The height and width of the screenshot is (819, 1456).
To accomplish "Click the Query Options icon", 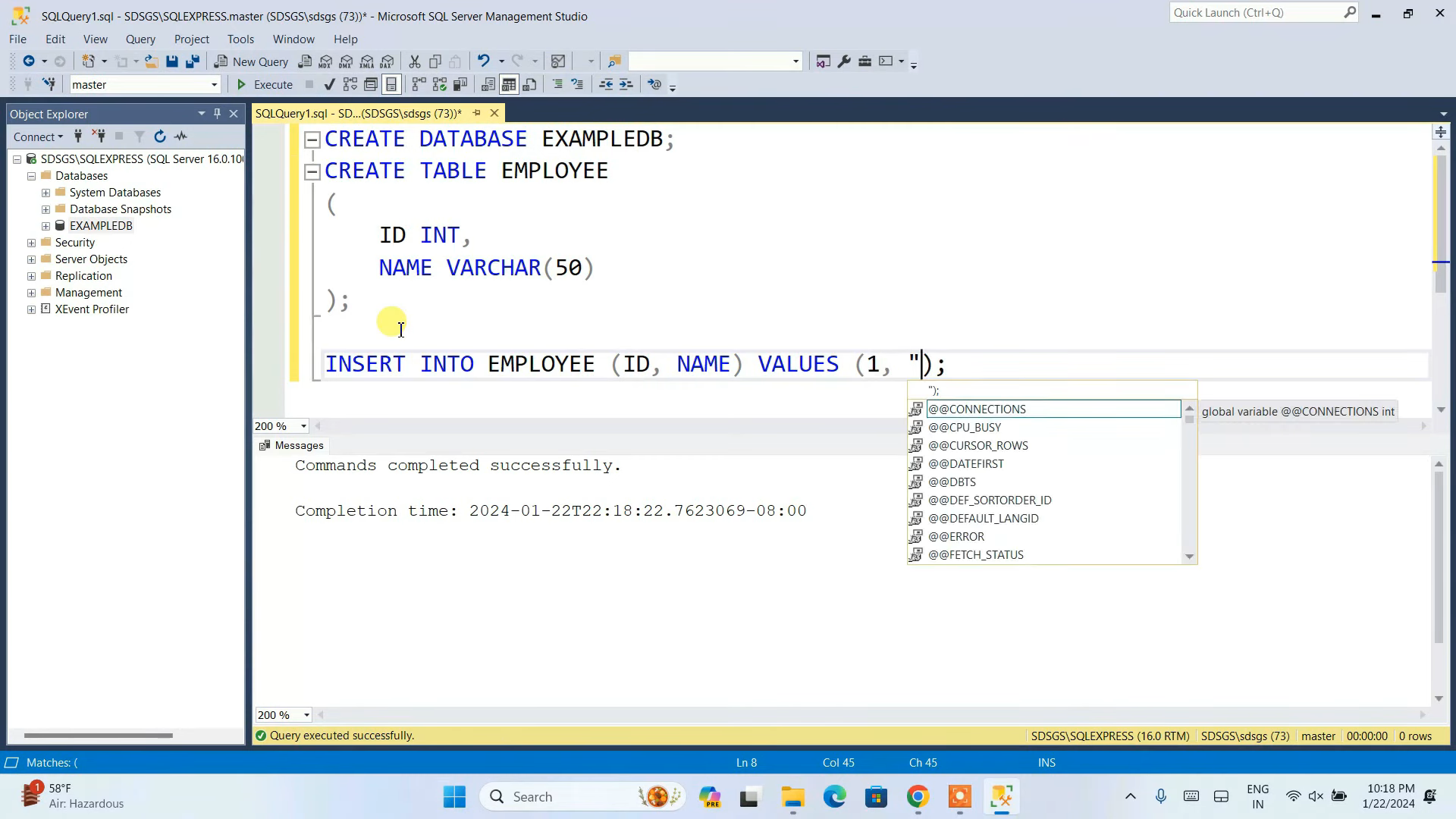I will [x=370, y=84].
